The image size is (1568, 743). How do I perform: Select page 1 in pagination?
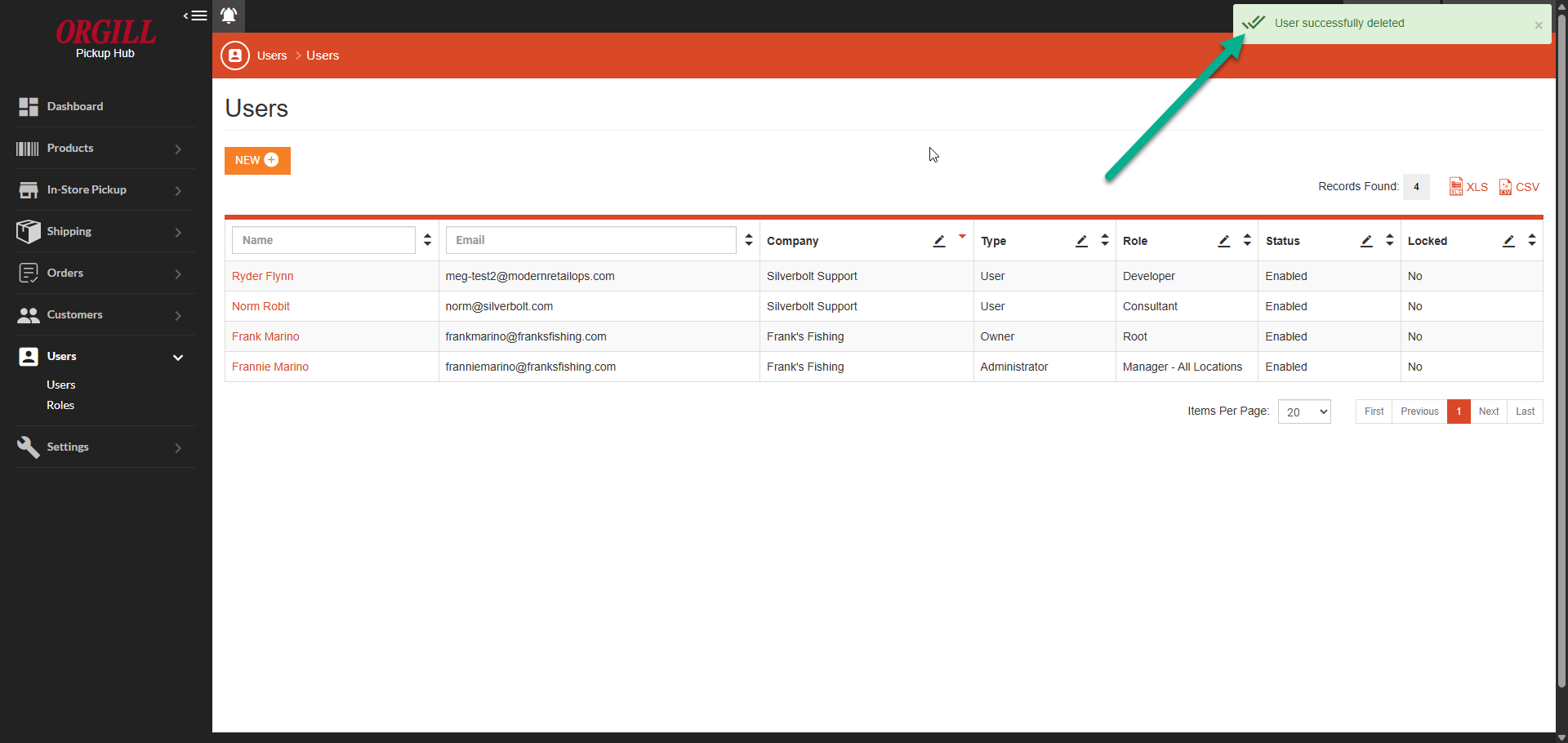pos(1459,412)
